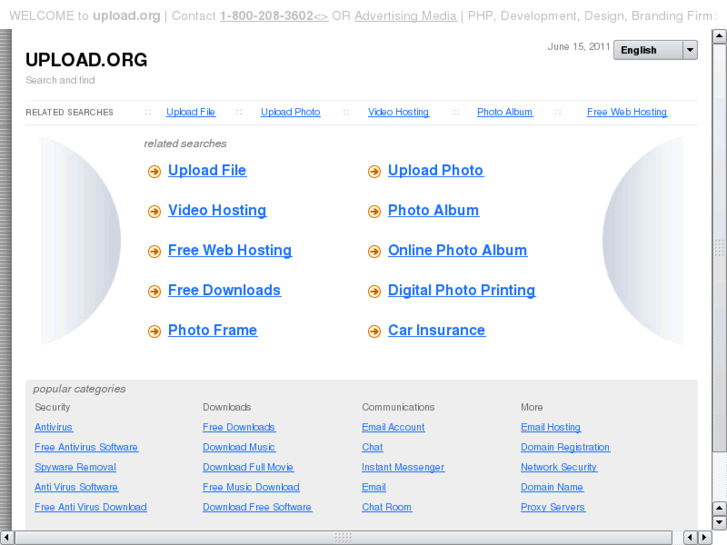Click the arrow icon beside Free Downloads
Image resolution: width=727 pixels, height=545 pixels.
(x=154, y=291)
